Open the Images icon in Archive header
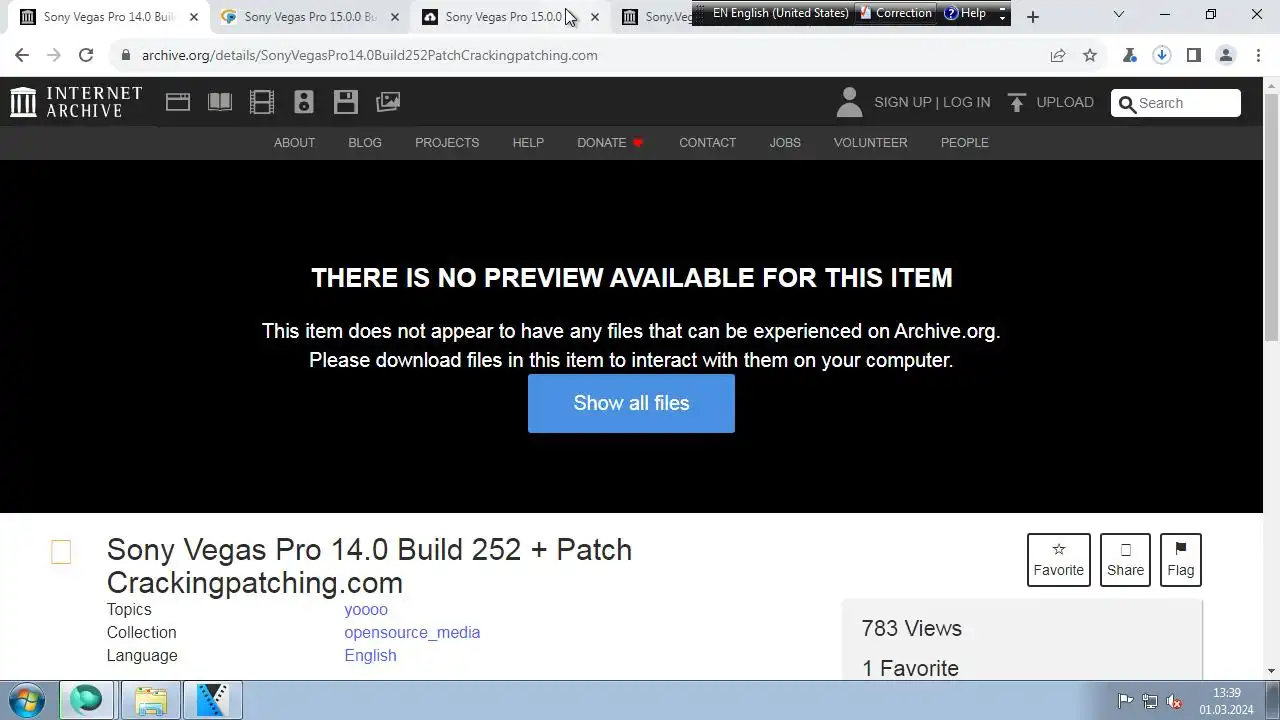The width and height of the screenshot is (1280, 720). [x=388, y=102]
